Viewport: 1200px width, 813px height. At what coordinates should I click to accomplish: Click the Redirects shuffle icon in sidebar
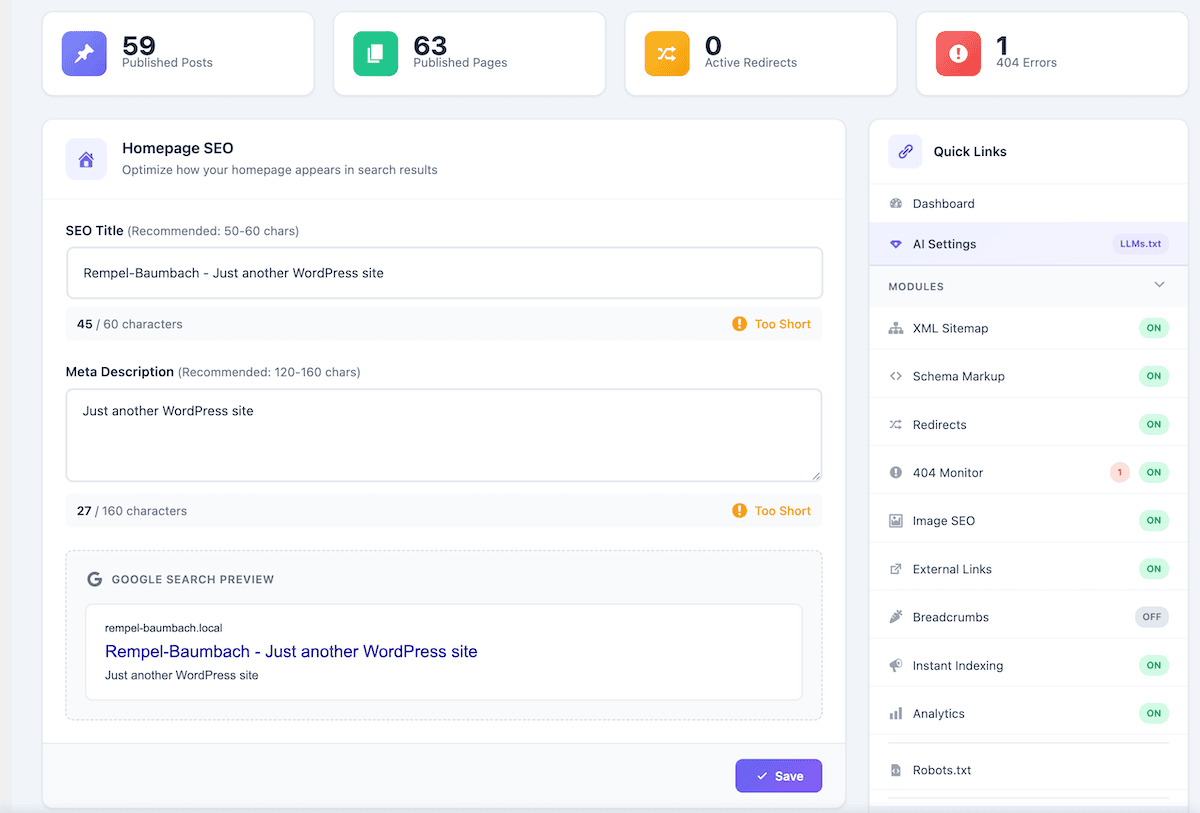(x=895, y=425)
